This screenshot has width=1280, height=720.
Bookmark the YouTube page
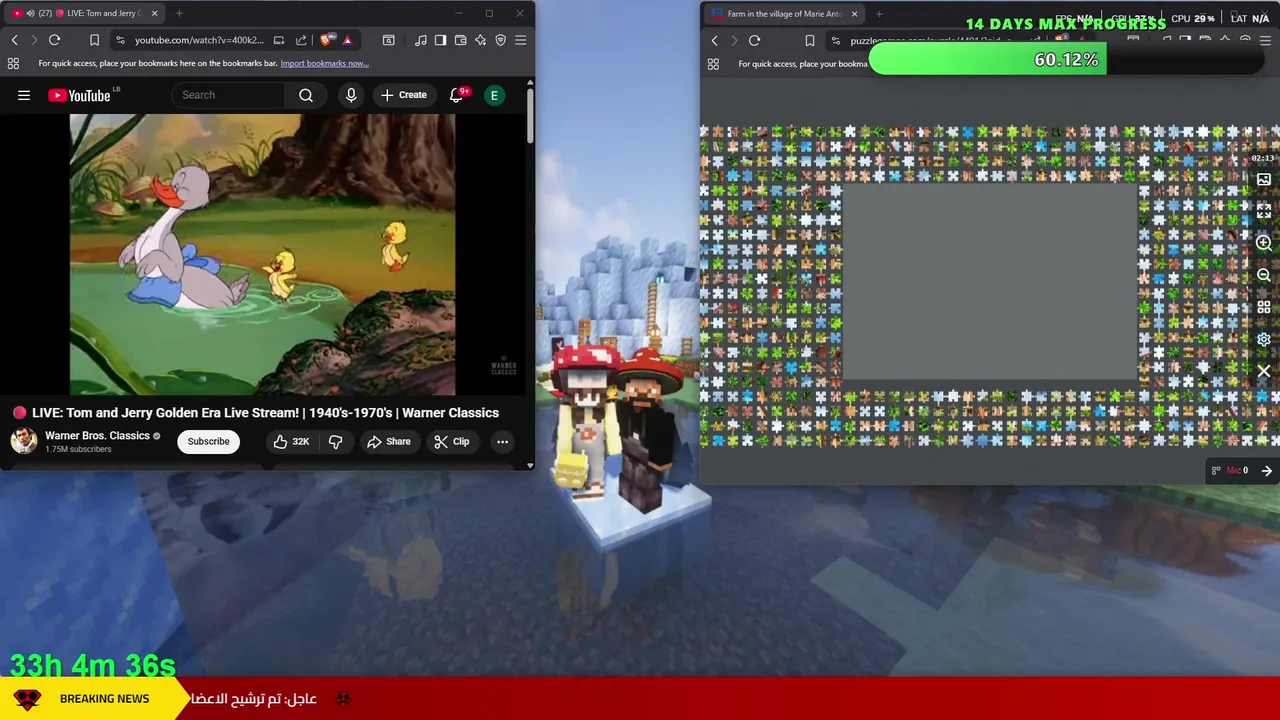94,40
